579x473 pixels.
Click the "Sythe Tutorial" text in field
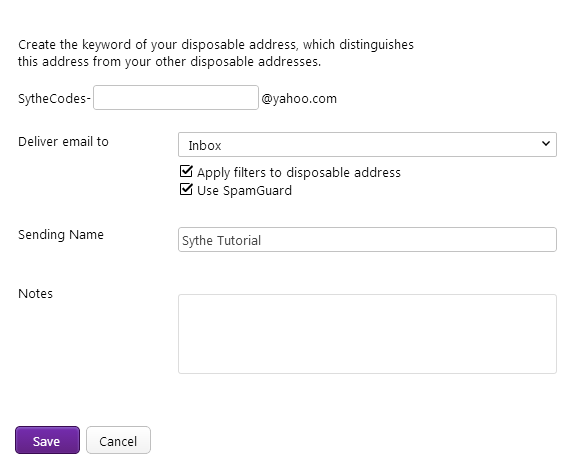pos(222,241)
